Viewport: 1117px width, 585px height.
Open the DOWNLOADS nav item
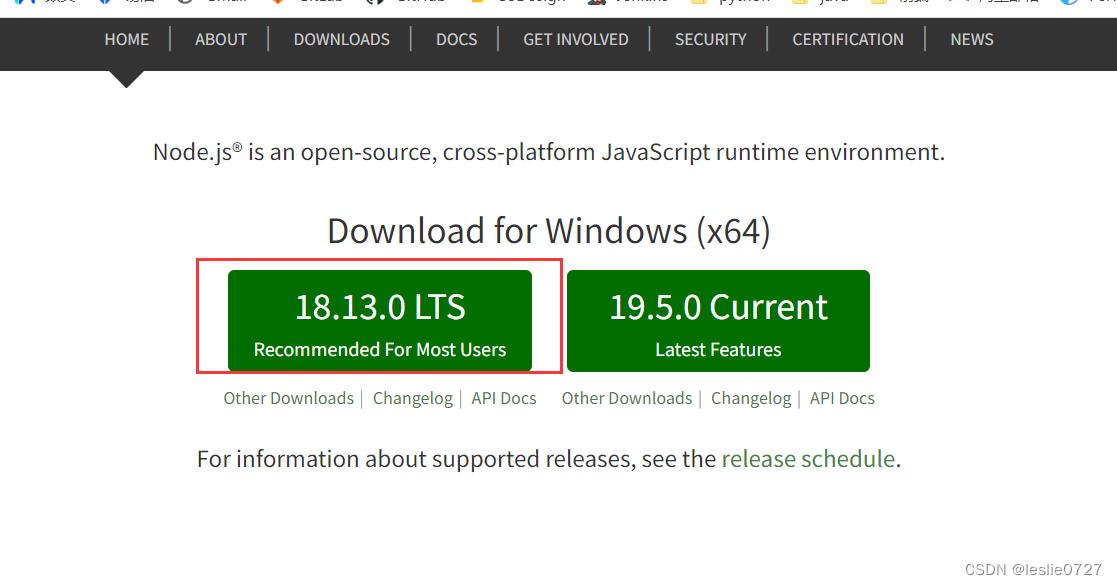tap(342, 39)
